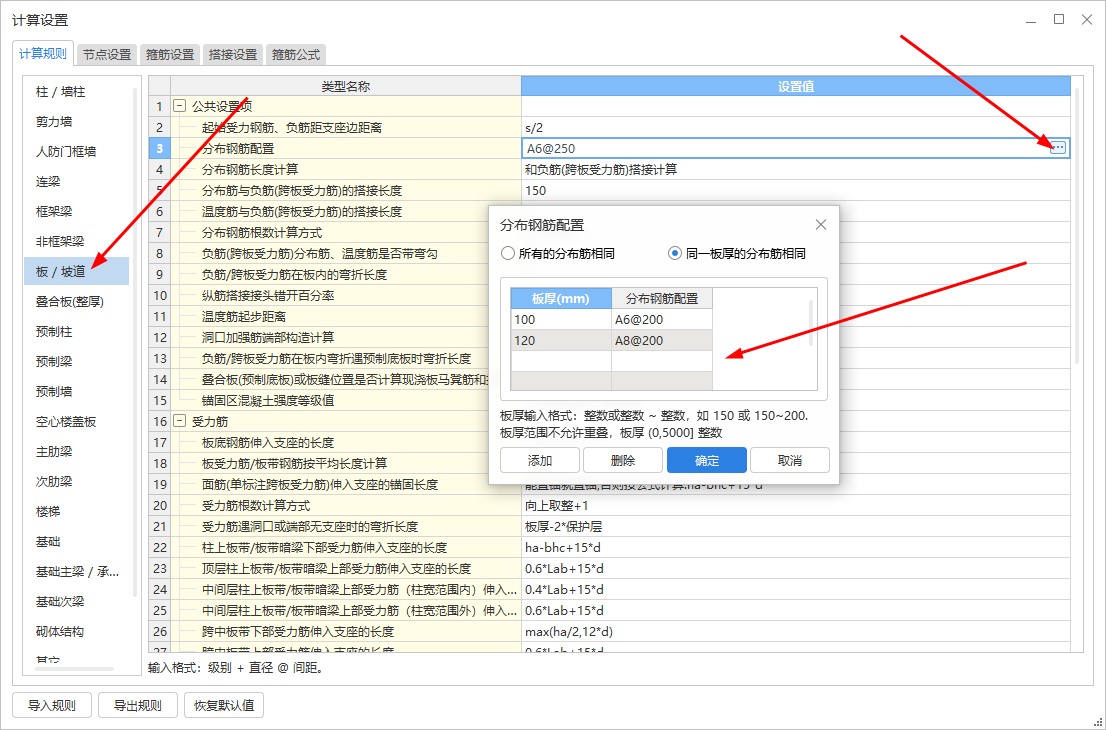Maximize the 计算设置 window
1106x730 pixels.
tap(1059, 20)
